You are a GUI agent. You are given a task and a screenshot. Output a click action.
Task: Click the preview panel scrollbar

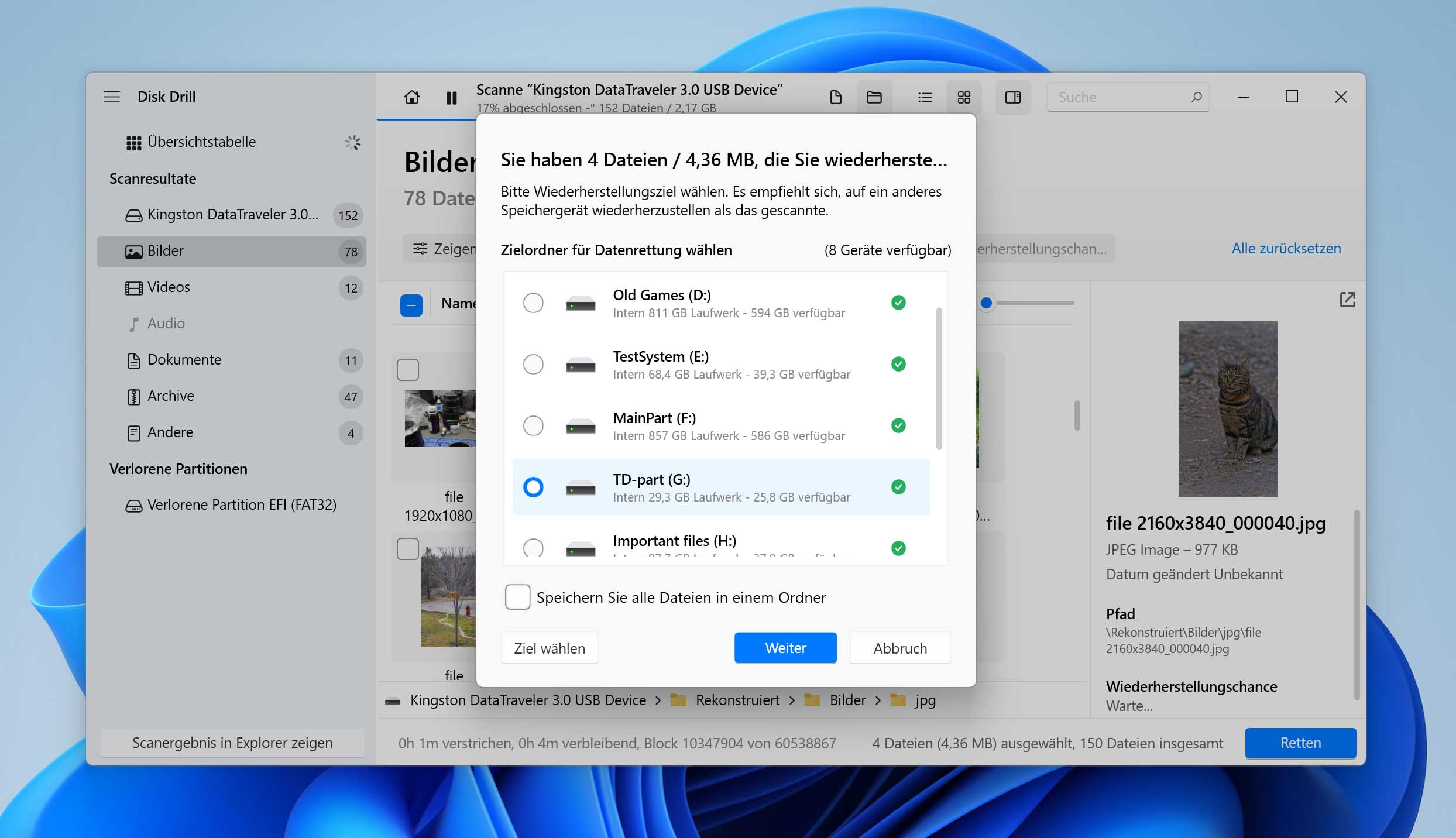(x=1357, y=605)
